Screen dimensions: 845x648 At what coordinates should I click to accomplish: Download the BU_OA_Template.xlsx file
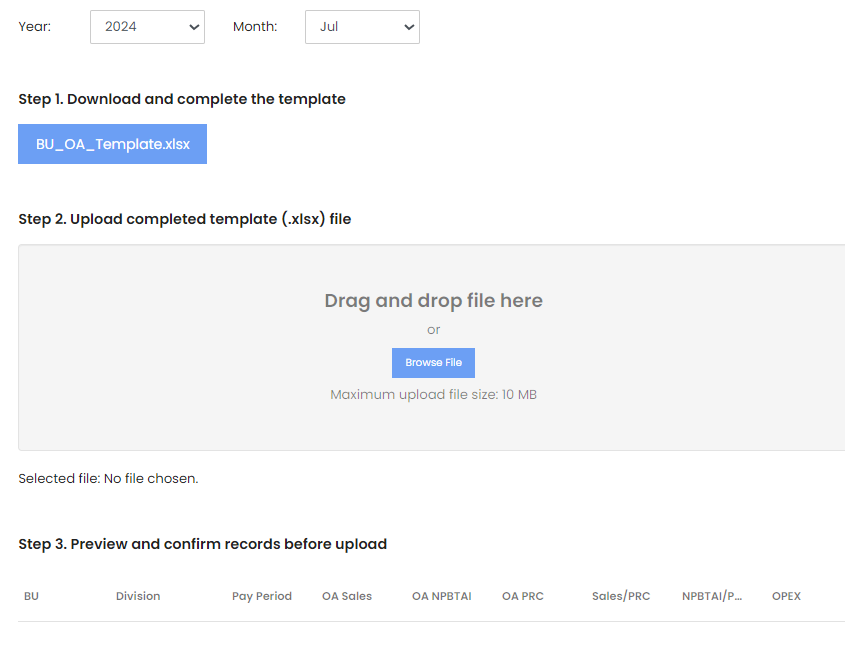click(113, 144)
